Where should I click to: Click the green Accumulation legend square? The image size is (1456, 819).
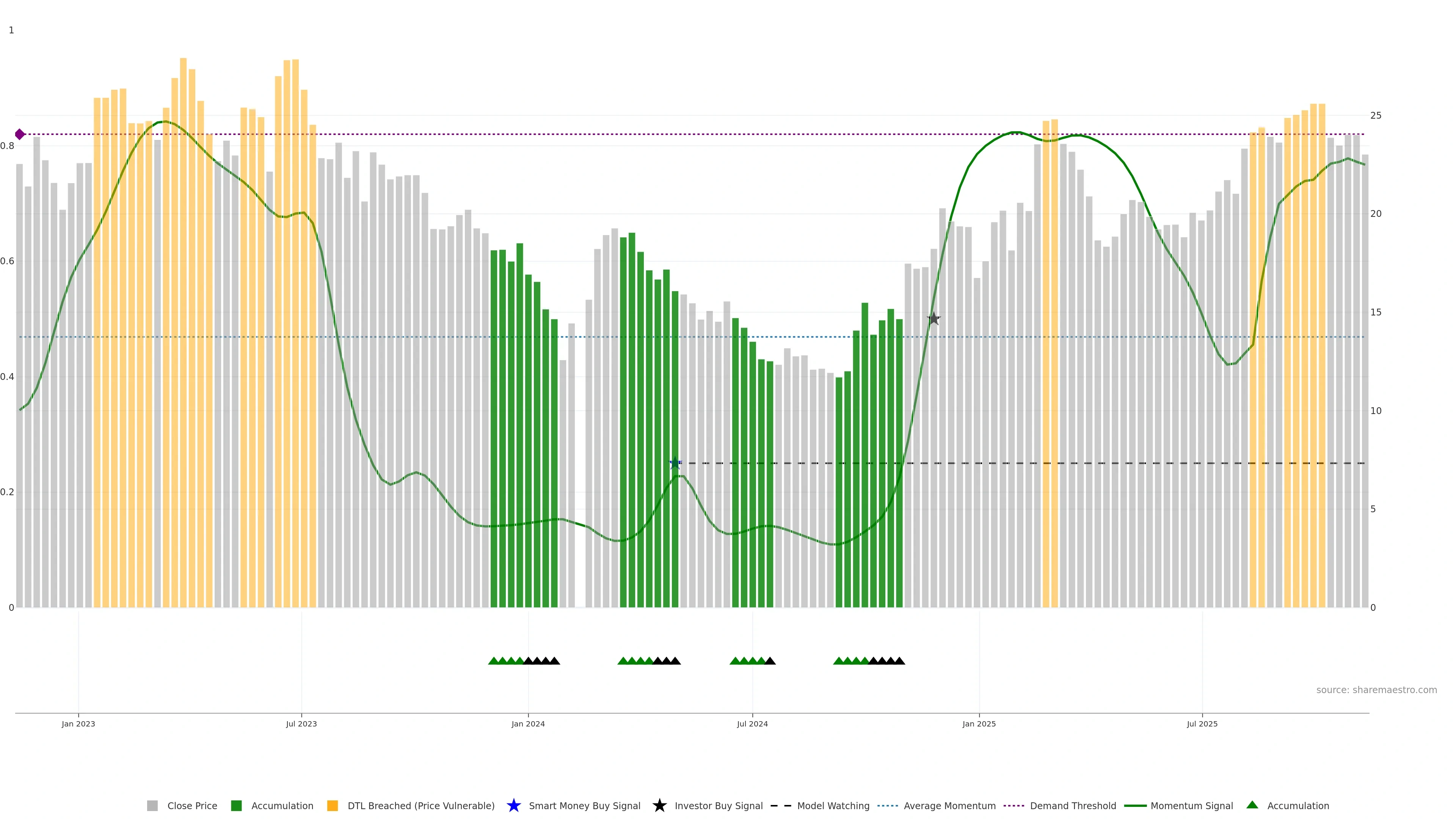pos(236,806)
